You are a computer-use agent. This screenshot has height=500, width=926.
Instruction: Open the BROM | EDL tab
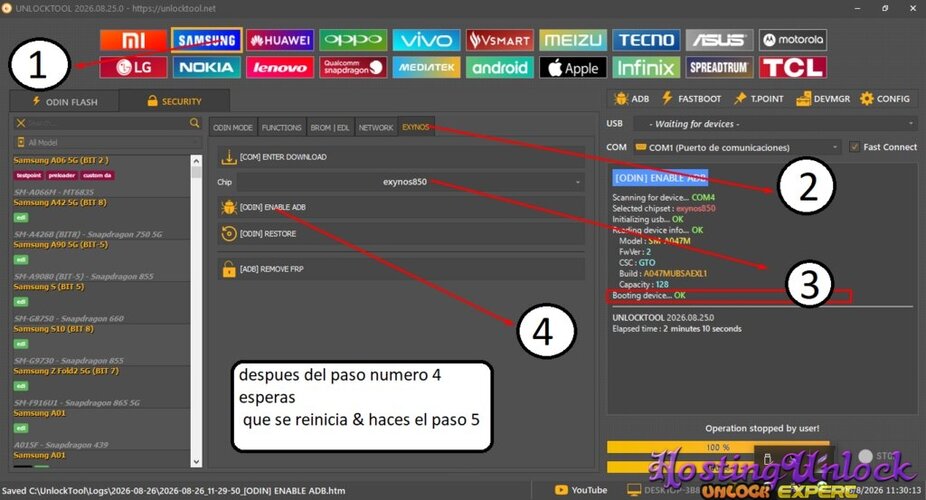330,127
